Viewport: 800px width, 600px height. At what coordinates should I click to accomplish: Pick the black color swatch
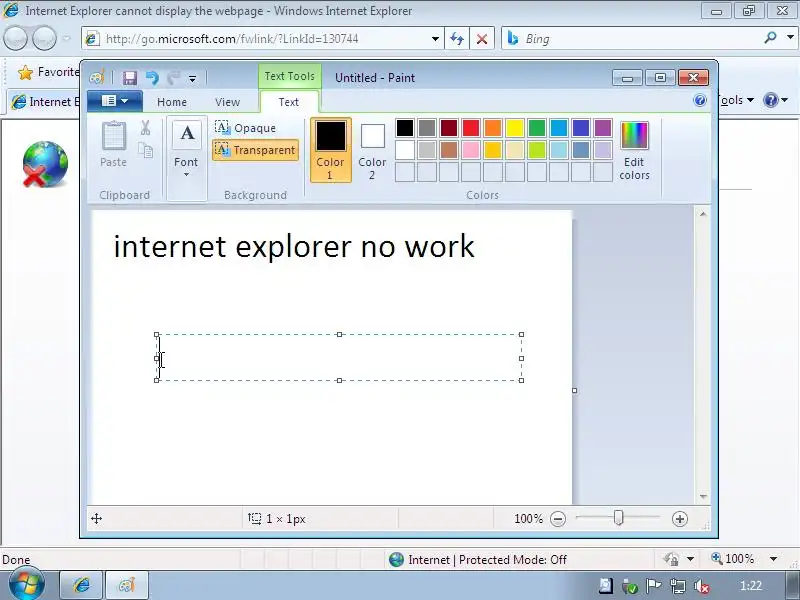click(405, 128)
